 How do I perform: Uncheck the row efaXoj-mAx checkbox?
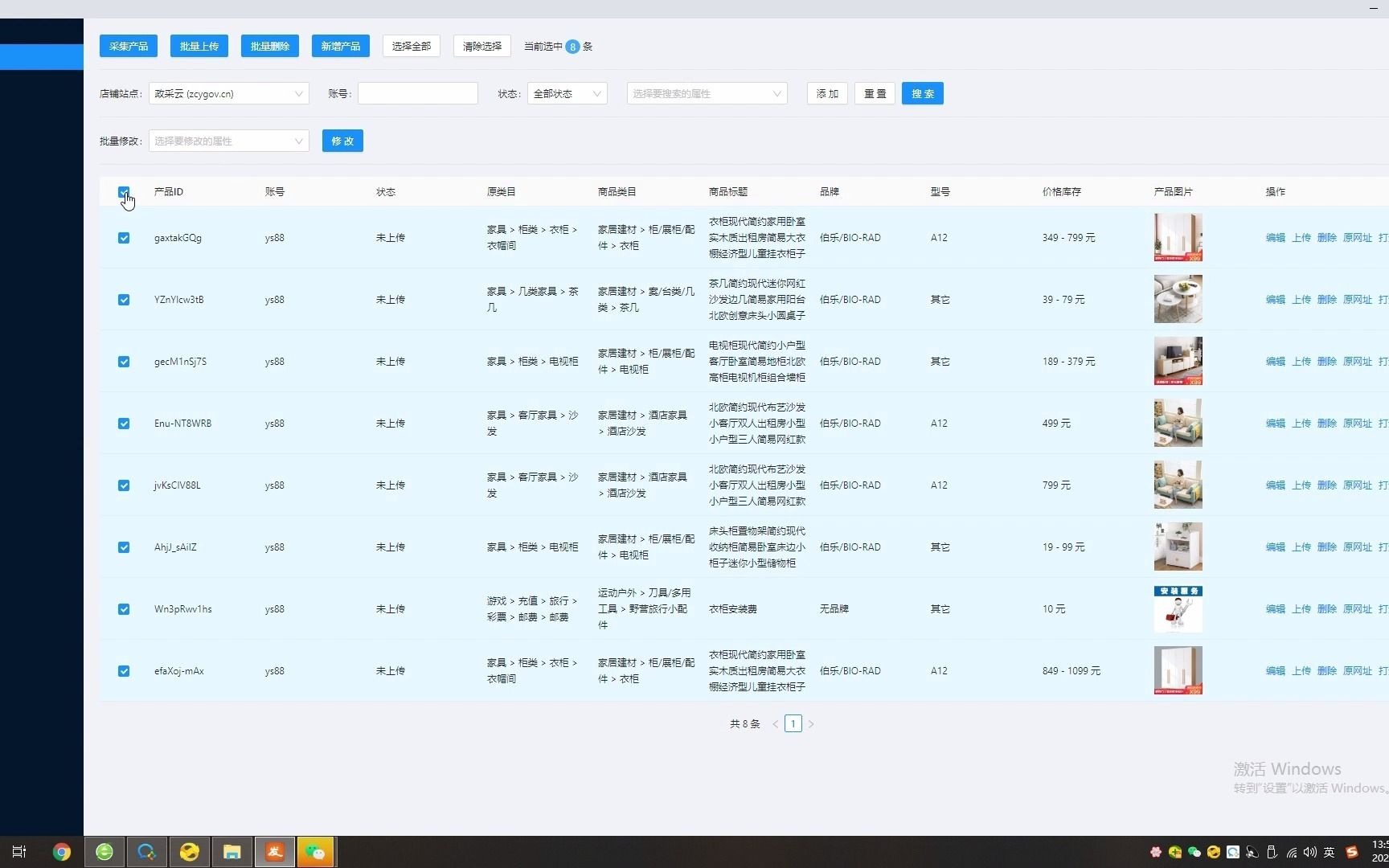click(124, 671)
